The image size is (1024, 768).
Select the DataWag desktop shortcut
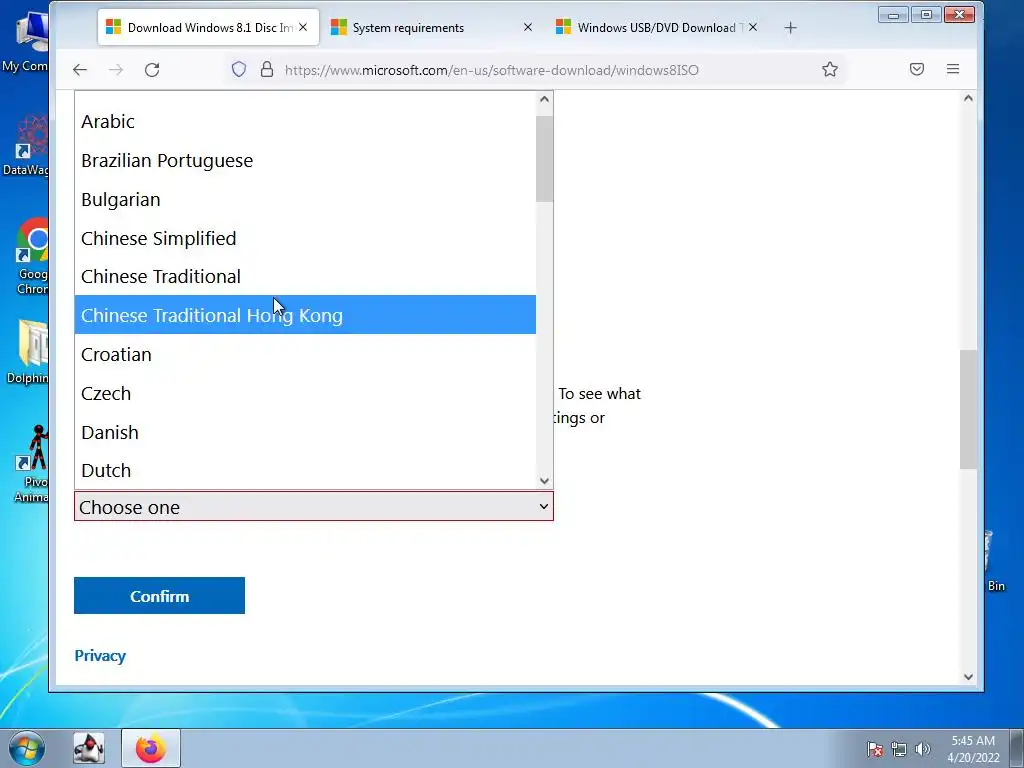coord(26,146)
